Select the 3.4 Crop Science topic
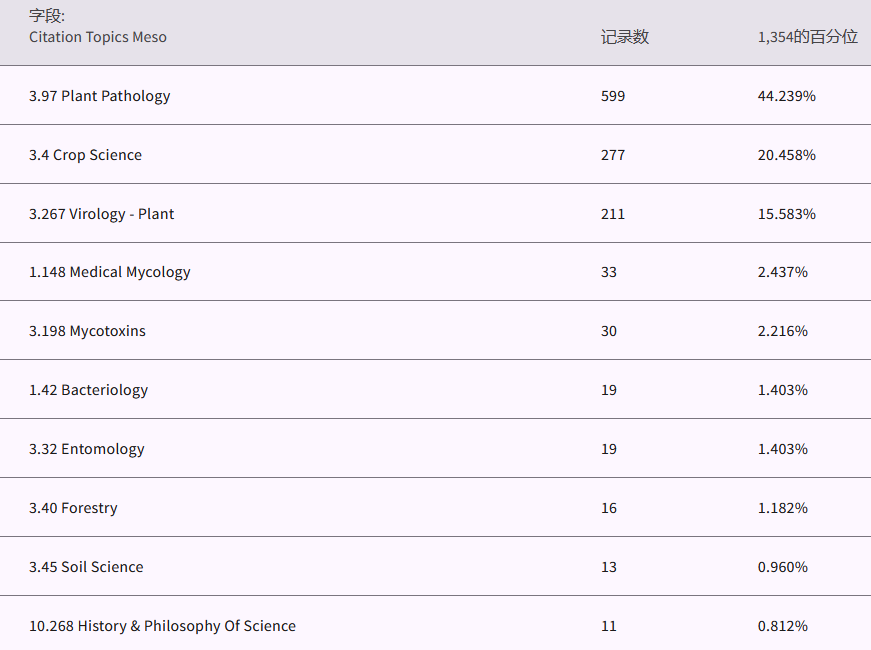The height and width of the screenshot is (650, 871). (x=86, y=155)
